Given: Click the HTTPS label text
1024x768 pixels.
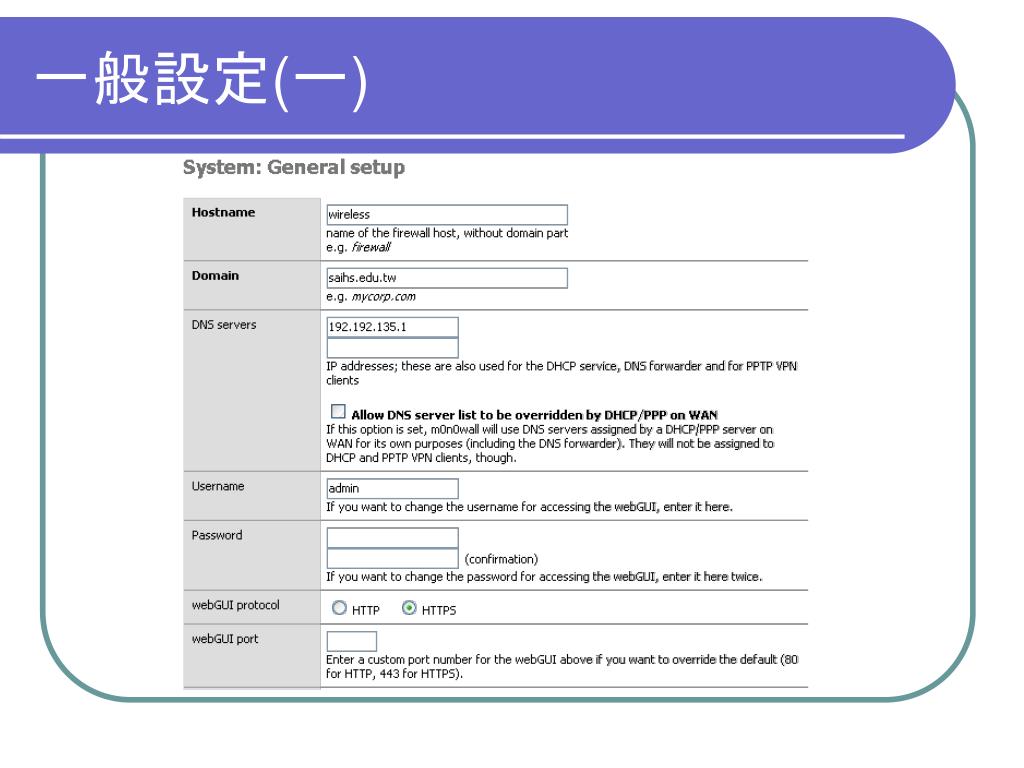Looking at the screenshot, I should 439,610.
